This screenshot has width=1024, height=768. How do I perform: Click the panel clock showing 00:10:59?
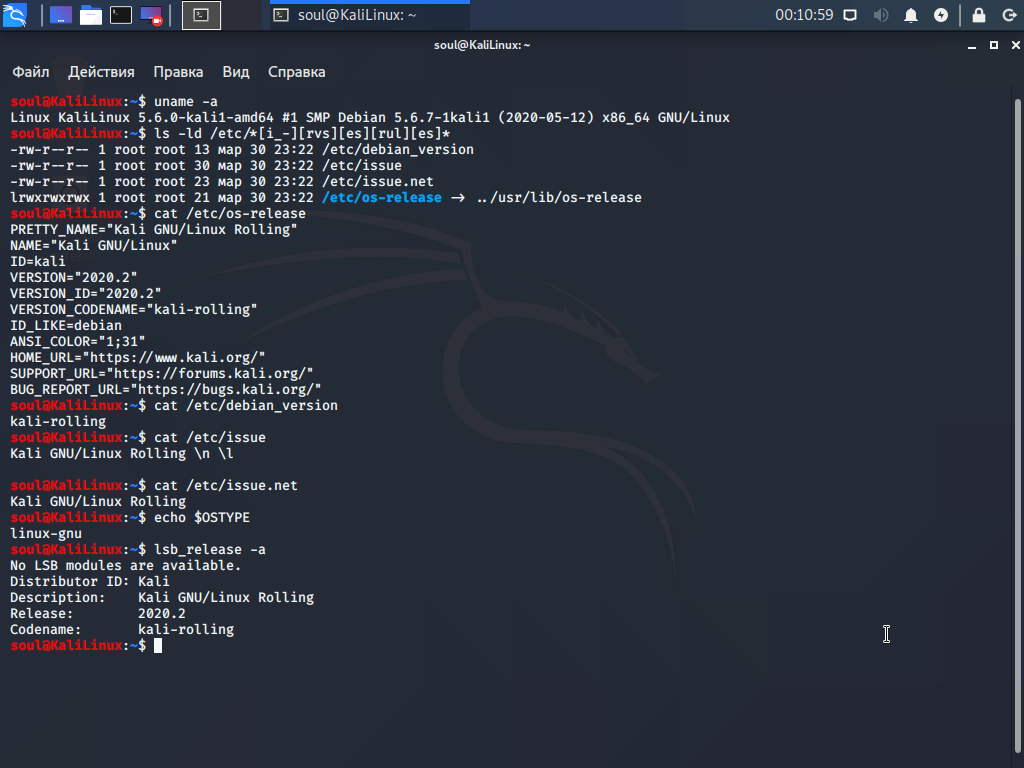pyautogui.click(x=804, y=15)
